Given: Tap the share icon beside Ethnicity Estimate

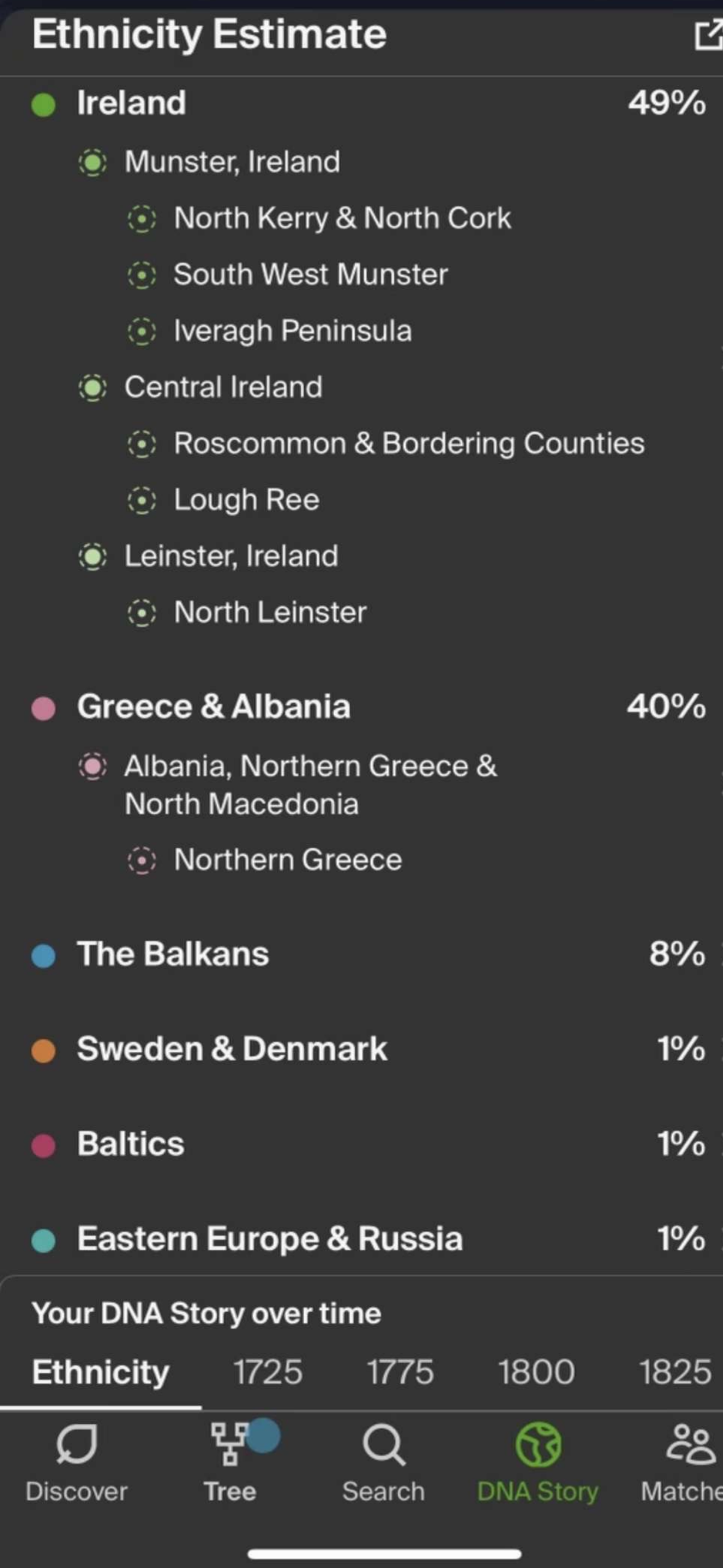Looking at the screenshot, I should [x=707, y=35].
